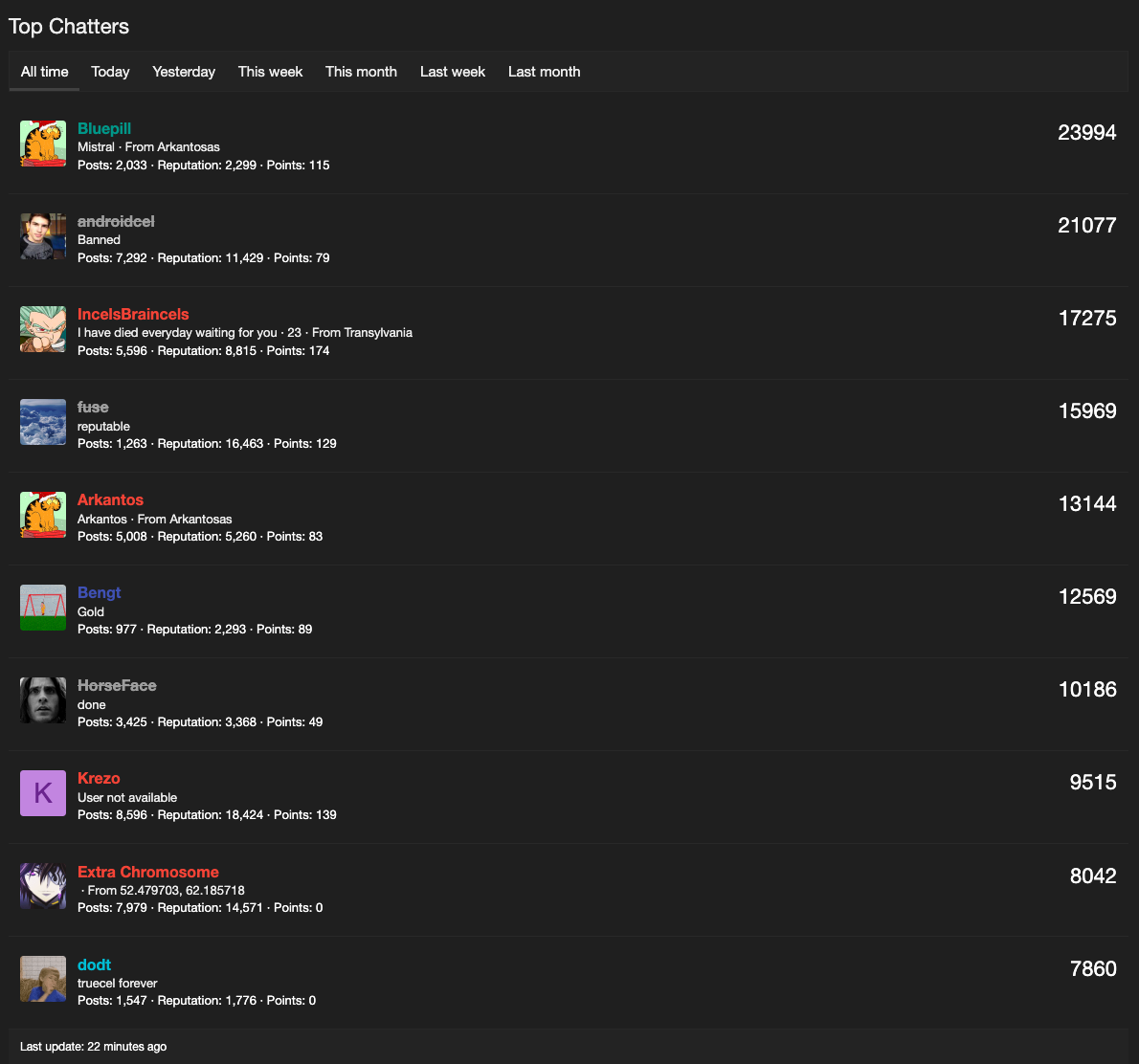Click Extra Chromosome's anime avatar
The width and height of the screenshot is (1139, 1064).
click(43, 886)
